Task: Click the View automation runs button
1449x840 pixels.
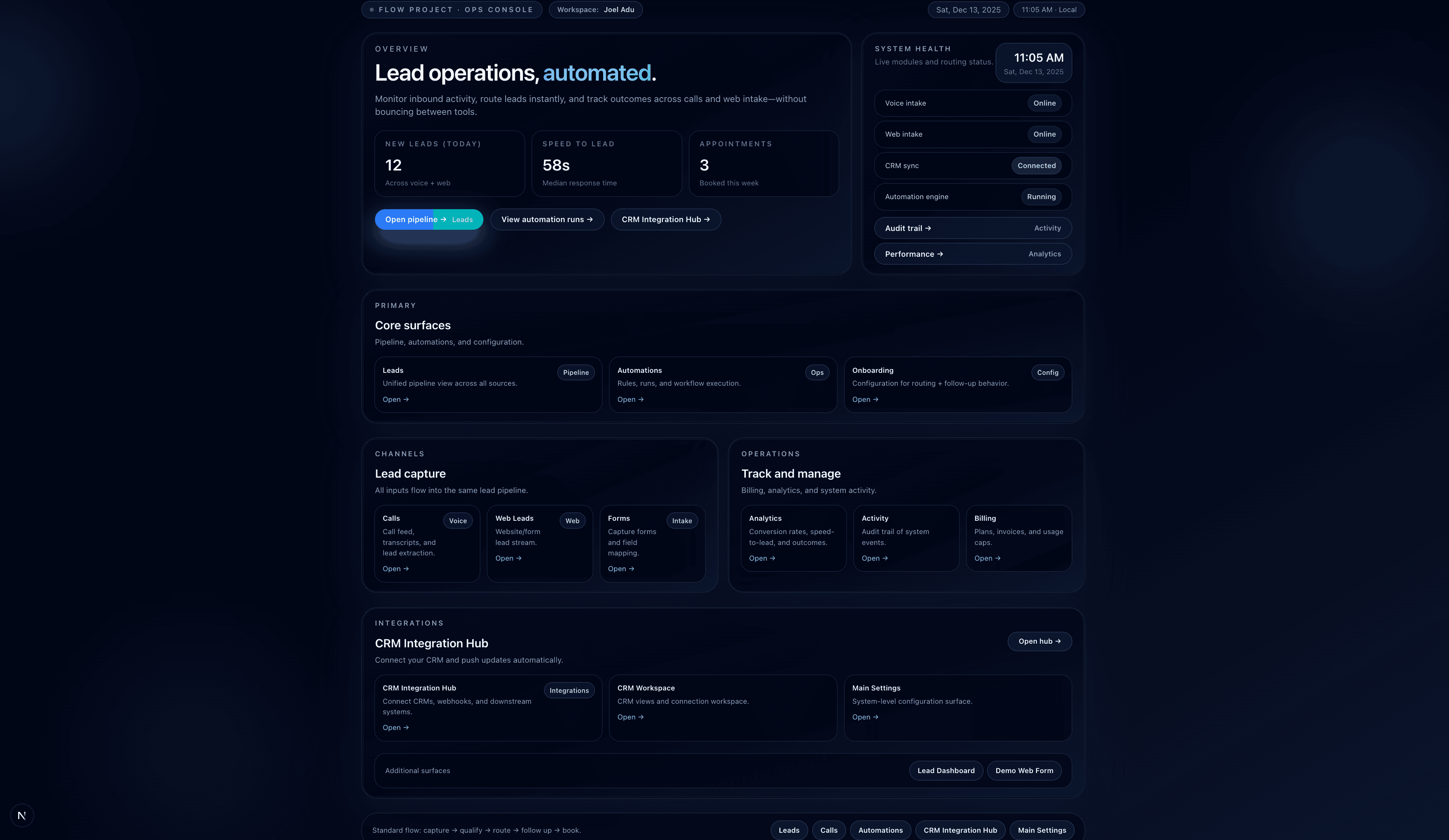Action: tap(547, 219)
